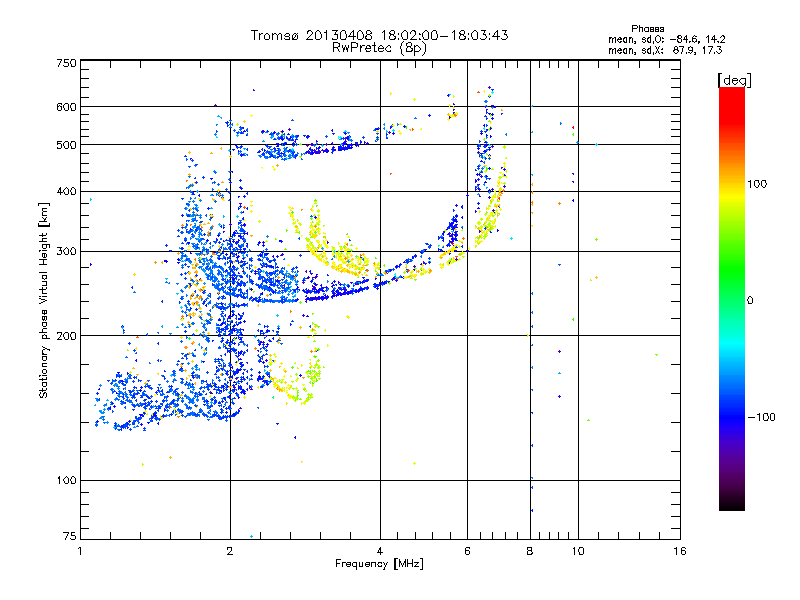
Task: Click the colorbar tick label '100'
Action: [757, 184]
